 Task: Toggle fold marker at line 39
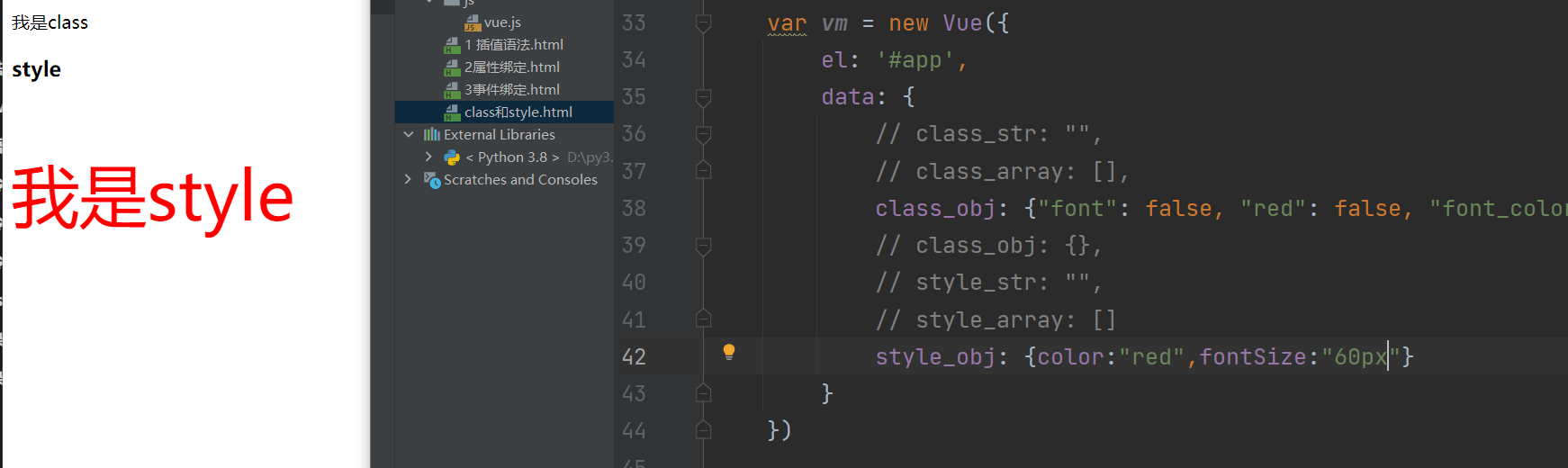pyautogui.click(x=704, y=246)
